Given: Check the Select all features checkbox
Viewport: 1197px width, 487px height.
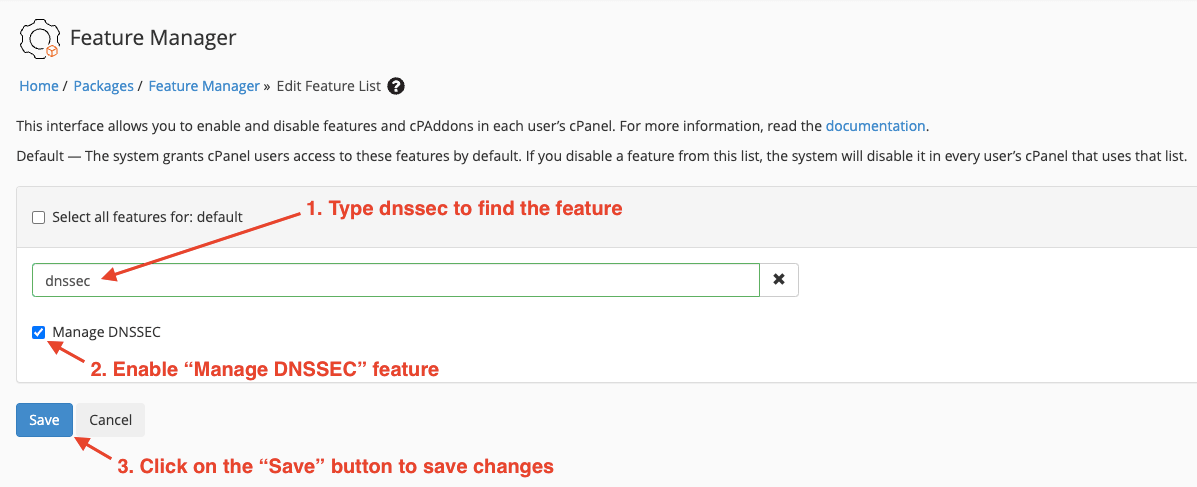Looking at the screenshot, I should pos(39,218).
